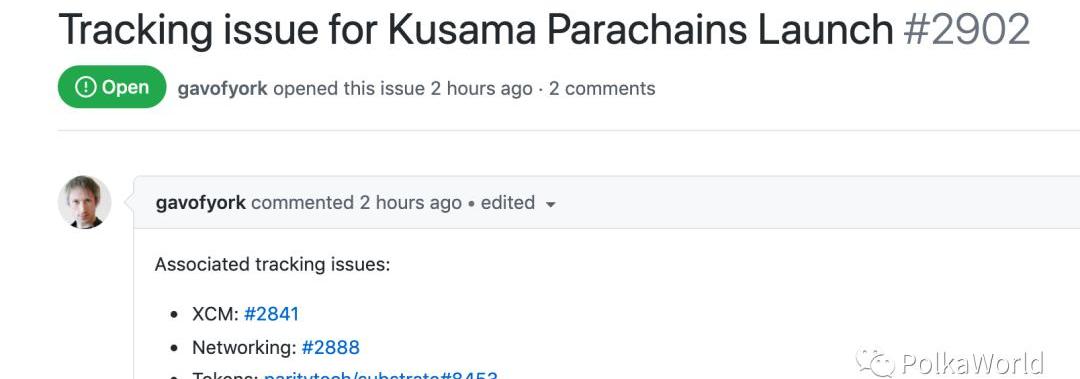The height and width of the screenshot is (379, 1080).
Task: Click gavofyork's profile avatar picture
Action: 85,202
